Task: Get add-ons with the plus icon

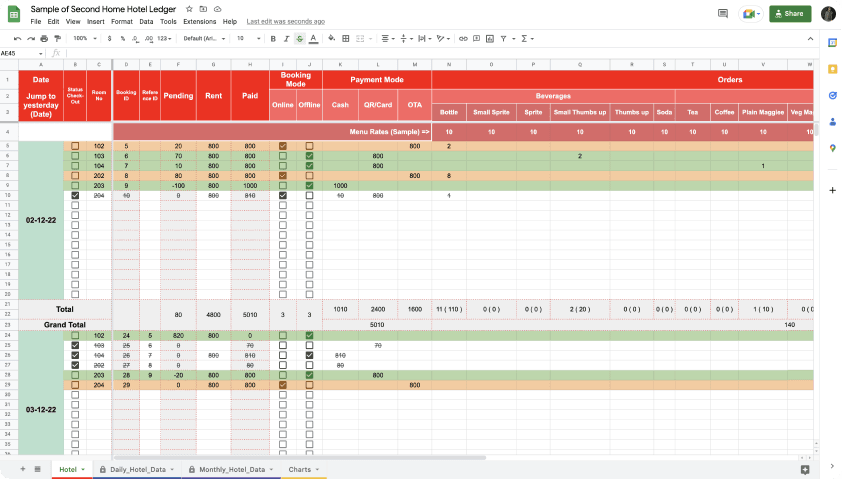Action: point(832,190)
